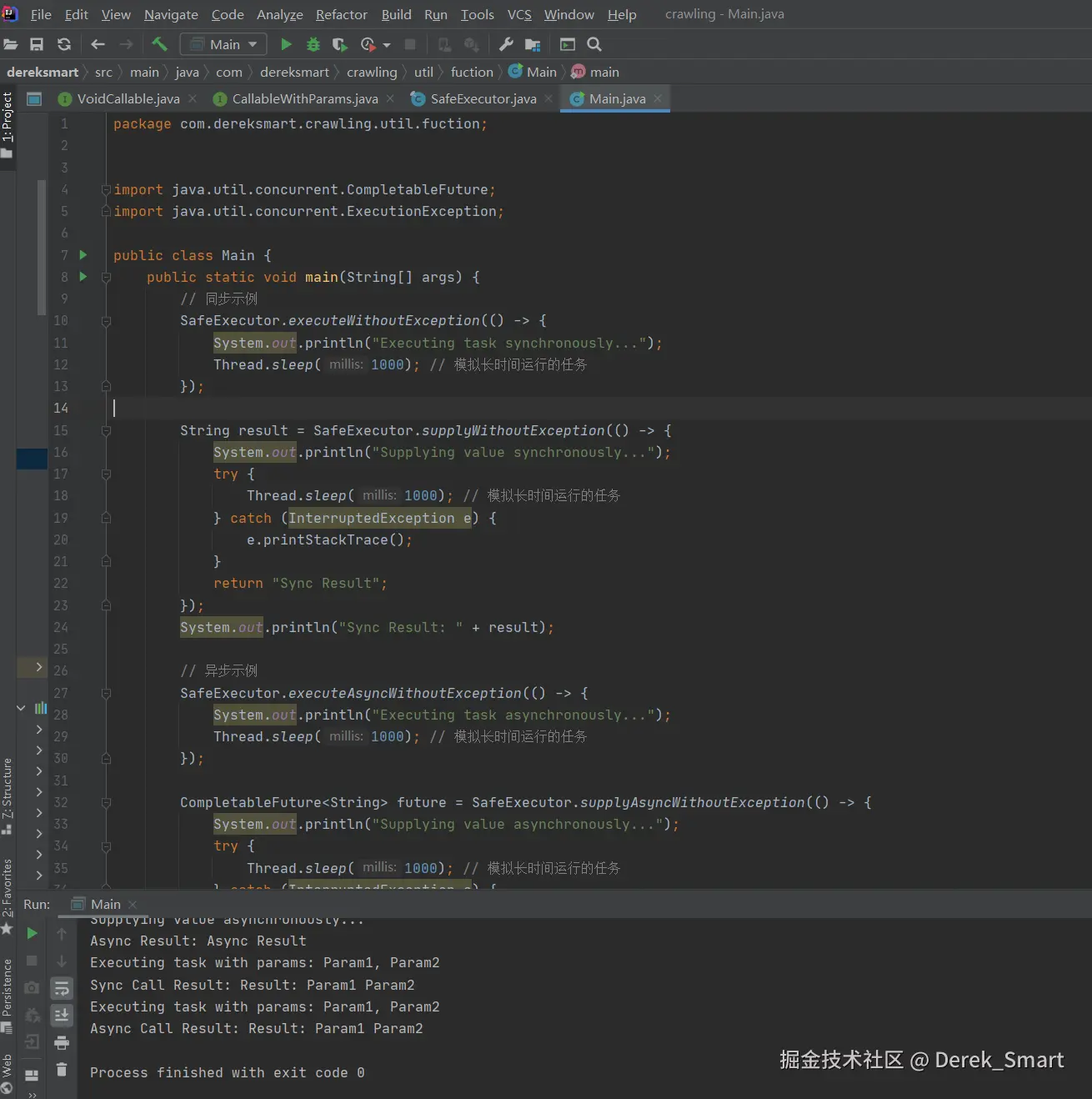The height and width of the screenshot is (1099, 1092).
Task: Synchronize files with the refresh icon
Action: pos(64,44)
